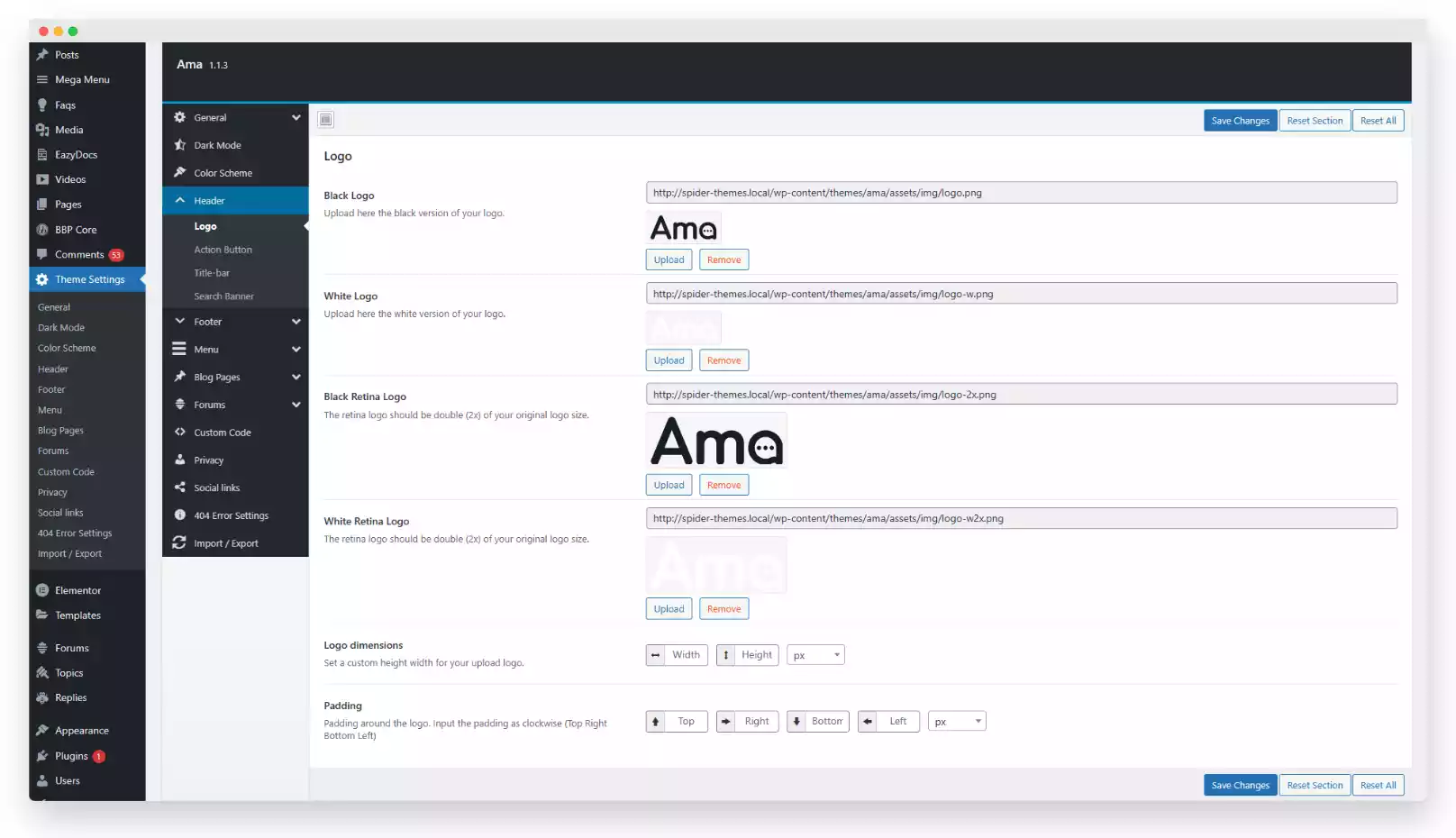This screenshot has height=838, width=1456.
Task: Expand the Footer section chevron
Action: pyautogui.click(x=296, y=322)
